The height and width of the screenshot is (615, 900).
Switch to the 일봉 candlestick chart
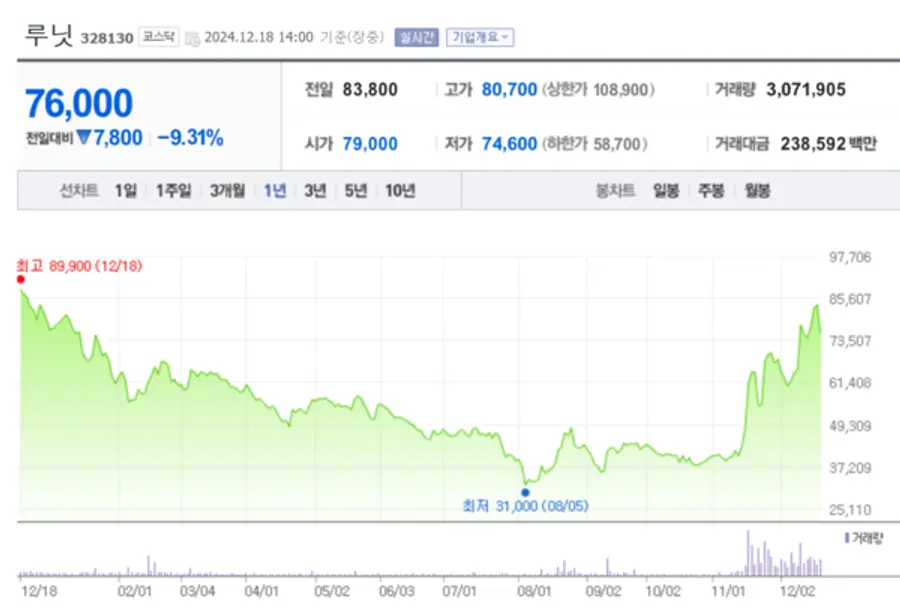[x=666, y=190]
